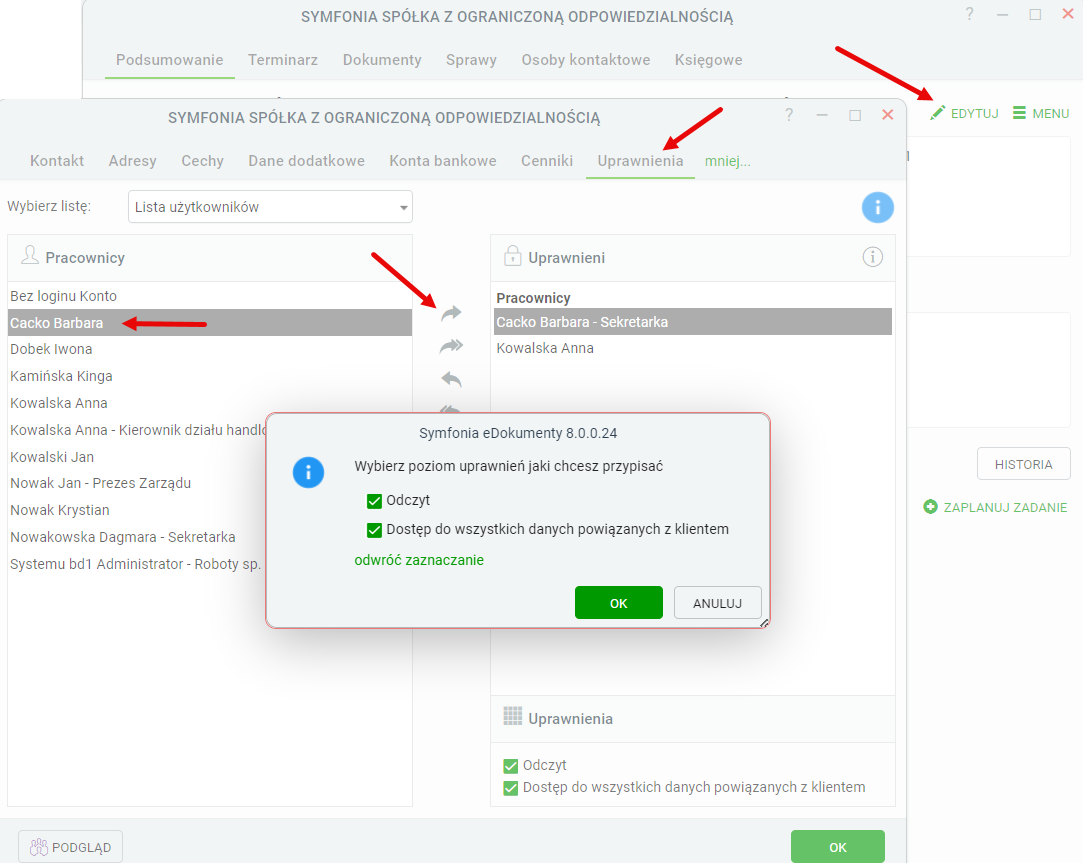
Task: Toggle Dostęp do wszystkich danych in bottom panel
Action: click(511, 788)
